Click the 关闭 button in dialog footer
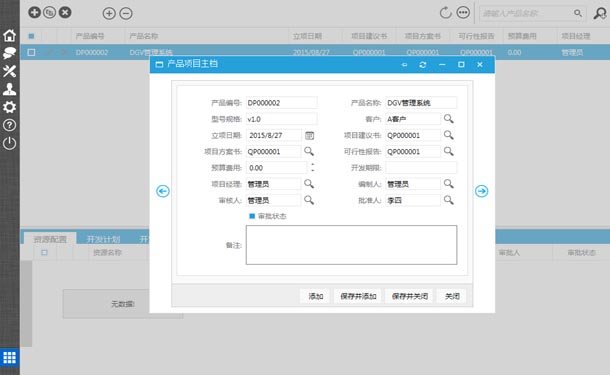Viewport: 610px width, 375px height. point(452,296)
